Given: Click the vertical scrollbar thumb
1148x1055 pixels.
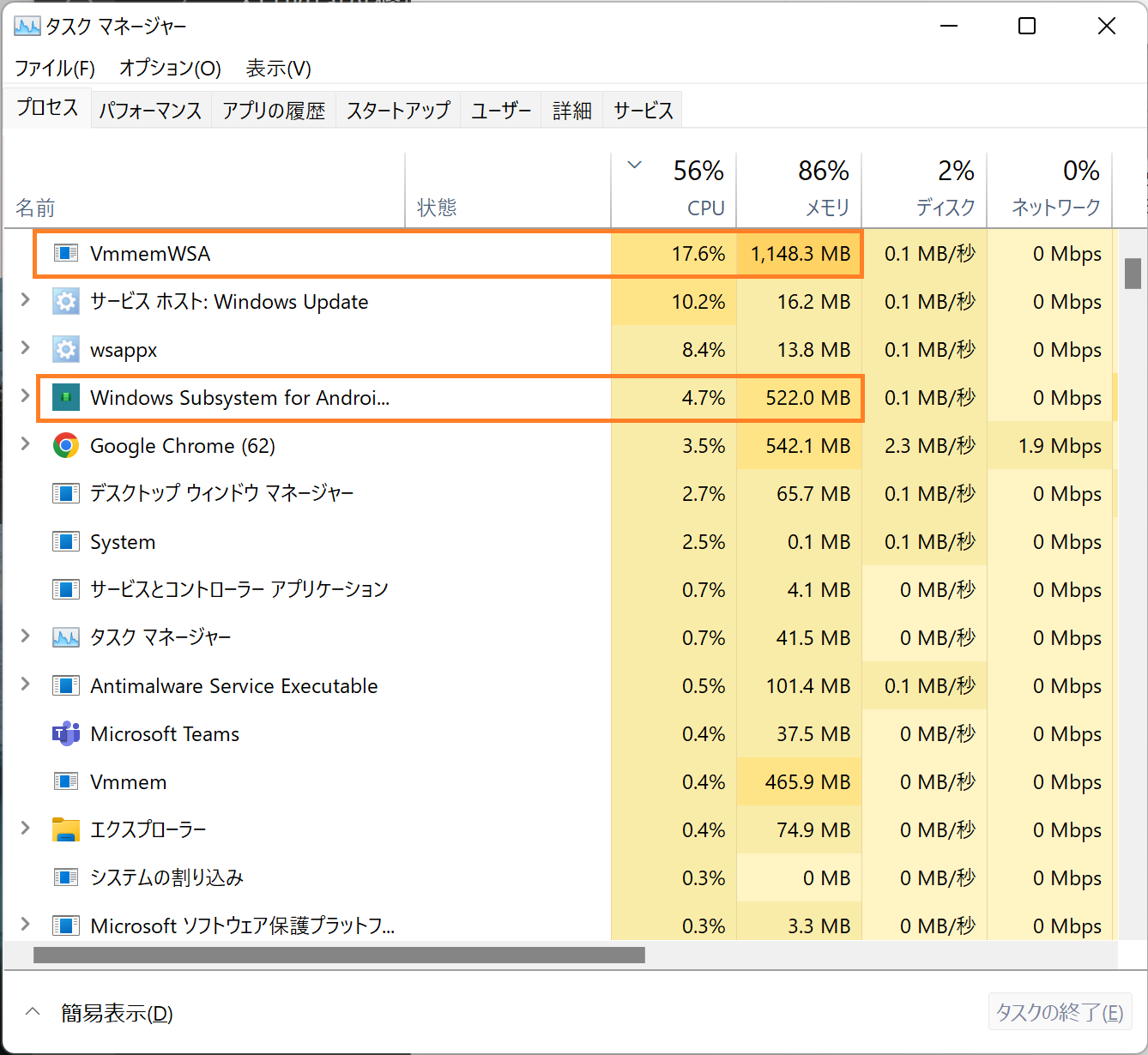Looking at the screenshot, I should click(x=1133, y=274).
